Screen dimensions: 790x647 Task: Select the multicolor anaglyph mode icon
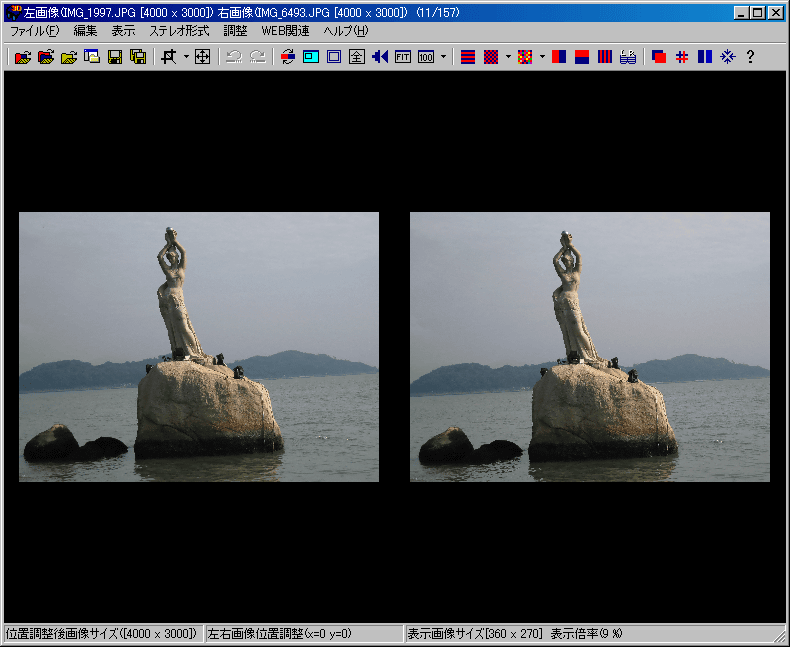pyautogui.click(x=525, y=56)
